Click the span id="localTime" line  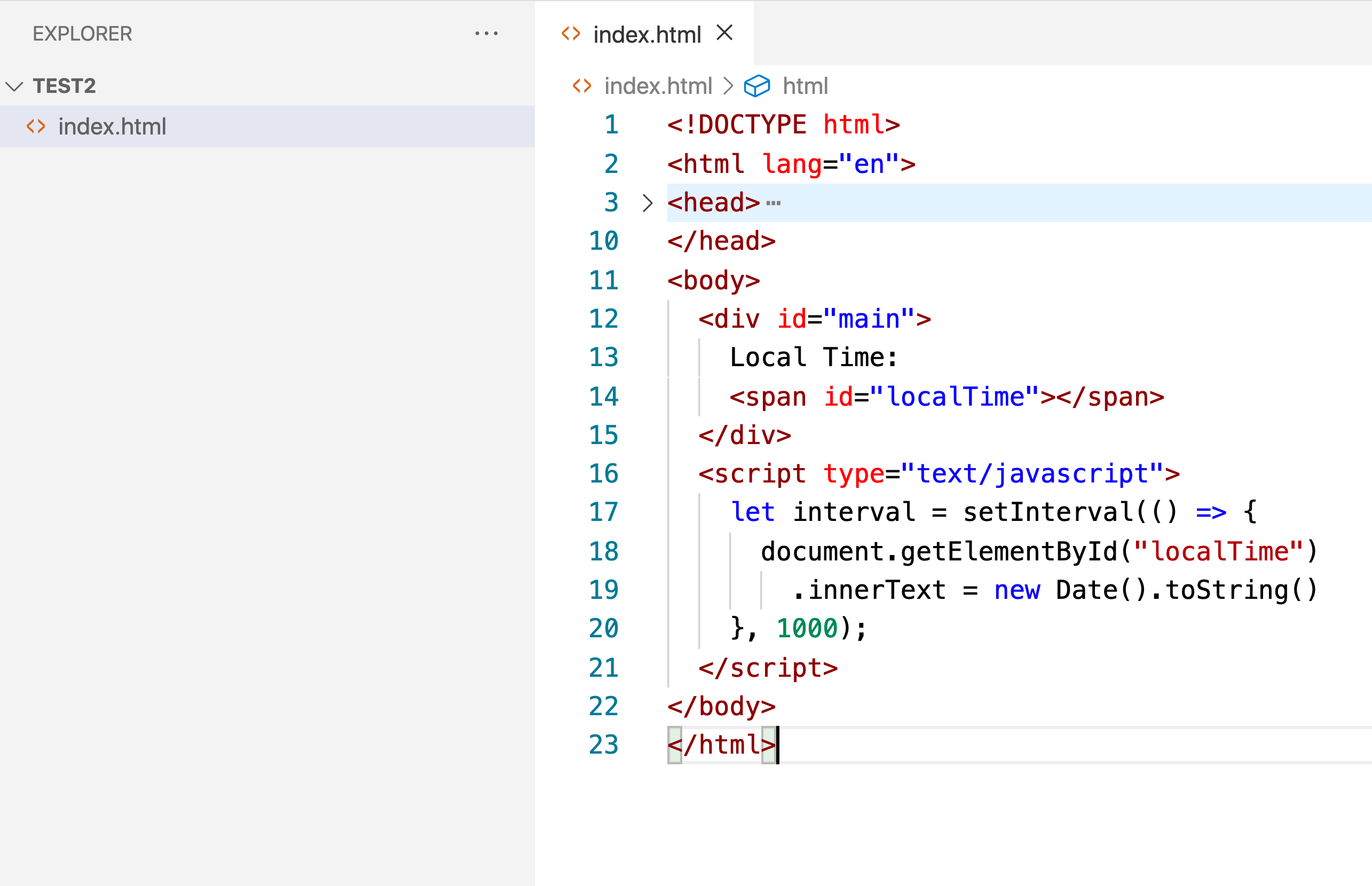pyautogui.click(x=947, y=397)
